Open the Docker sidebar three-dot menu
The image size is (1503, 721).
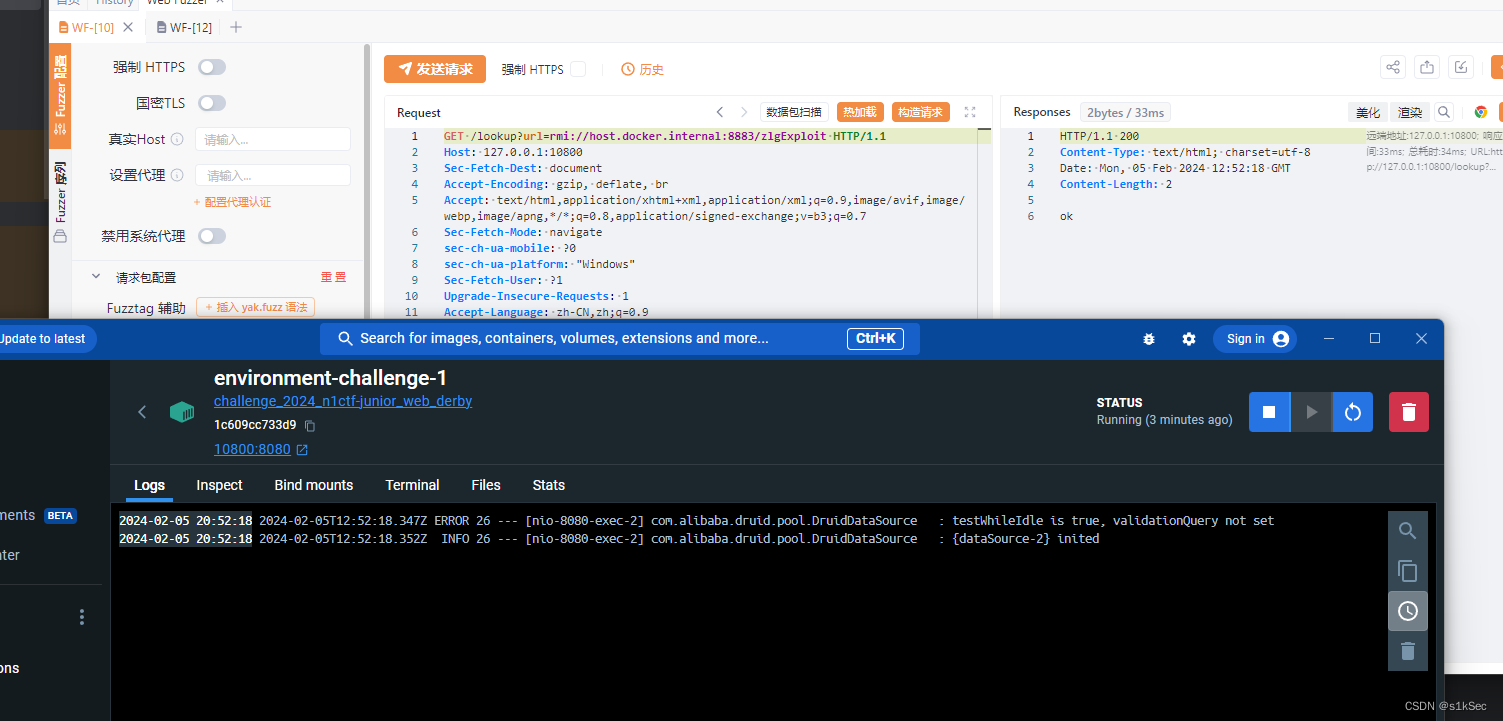tap(82, 617)
